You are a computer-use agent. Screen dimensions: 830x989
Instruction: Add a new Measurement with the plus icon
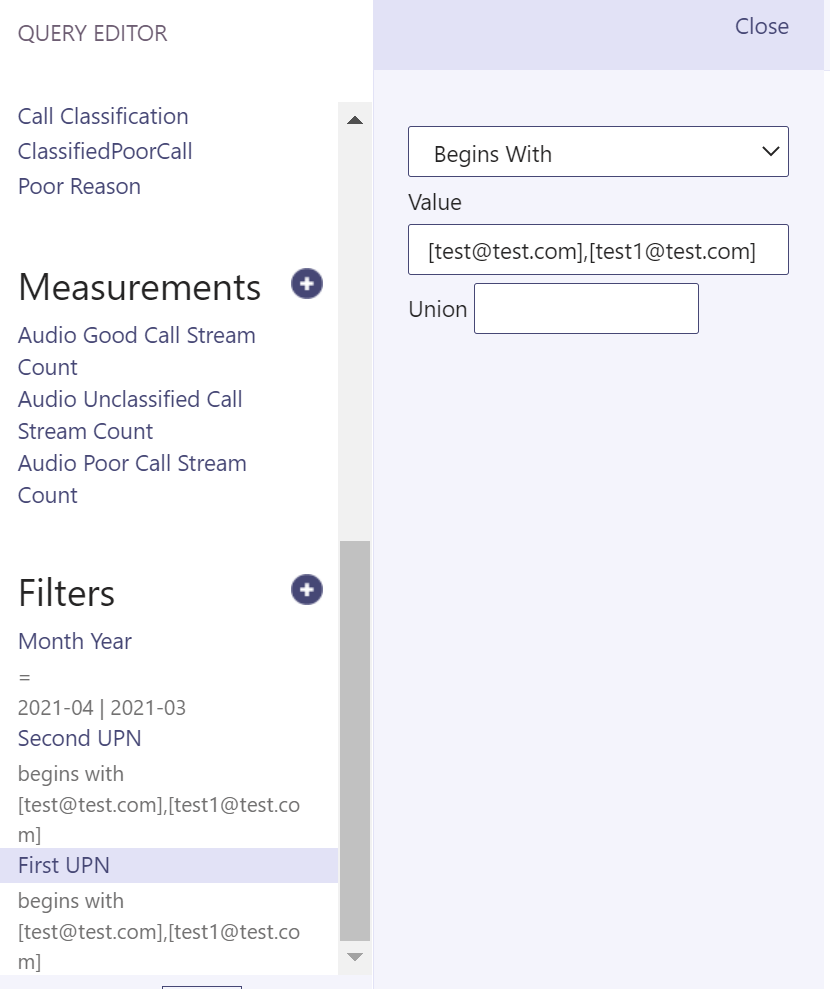306,284
